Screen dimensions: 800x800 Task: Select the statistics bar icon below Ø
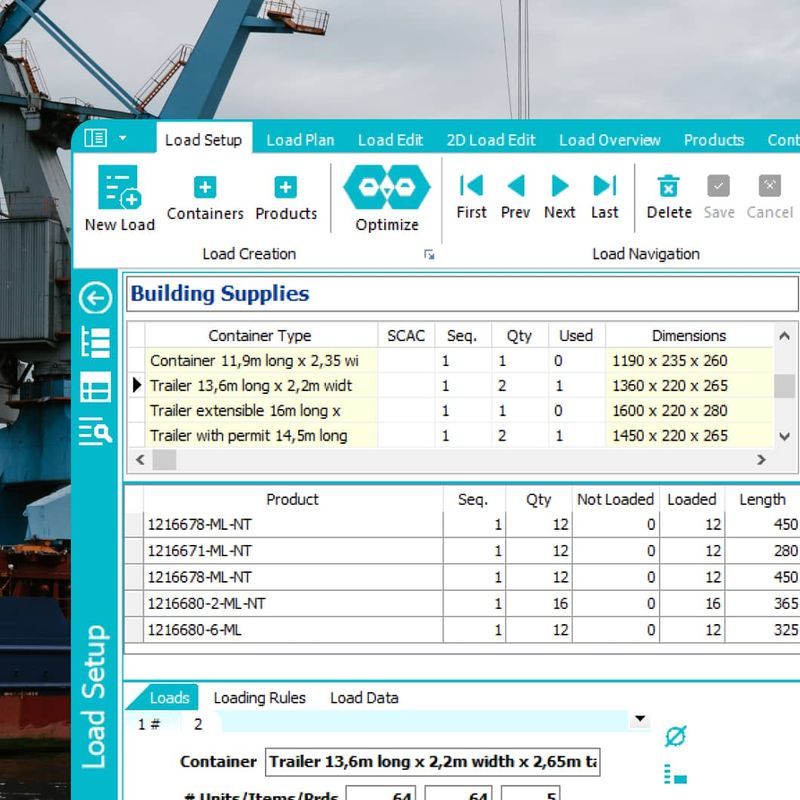click(676, 773)
